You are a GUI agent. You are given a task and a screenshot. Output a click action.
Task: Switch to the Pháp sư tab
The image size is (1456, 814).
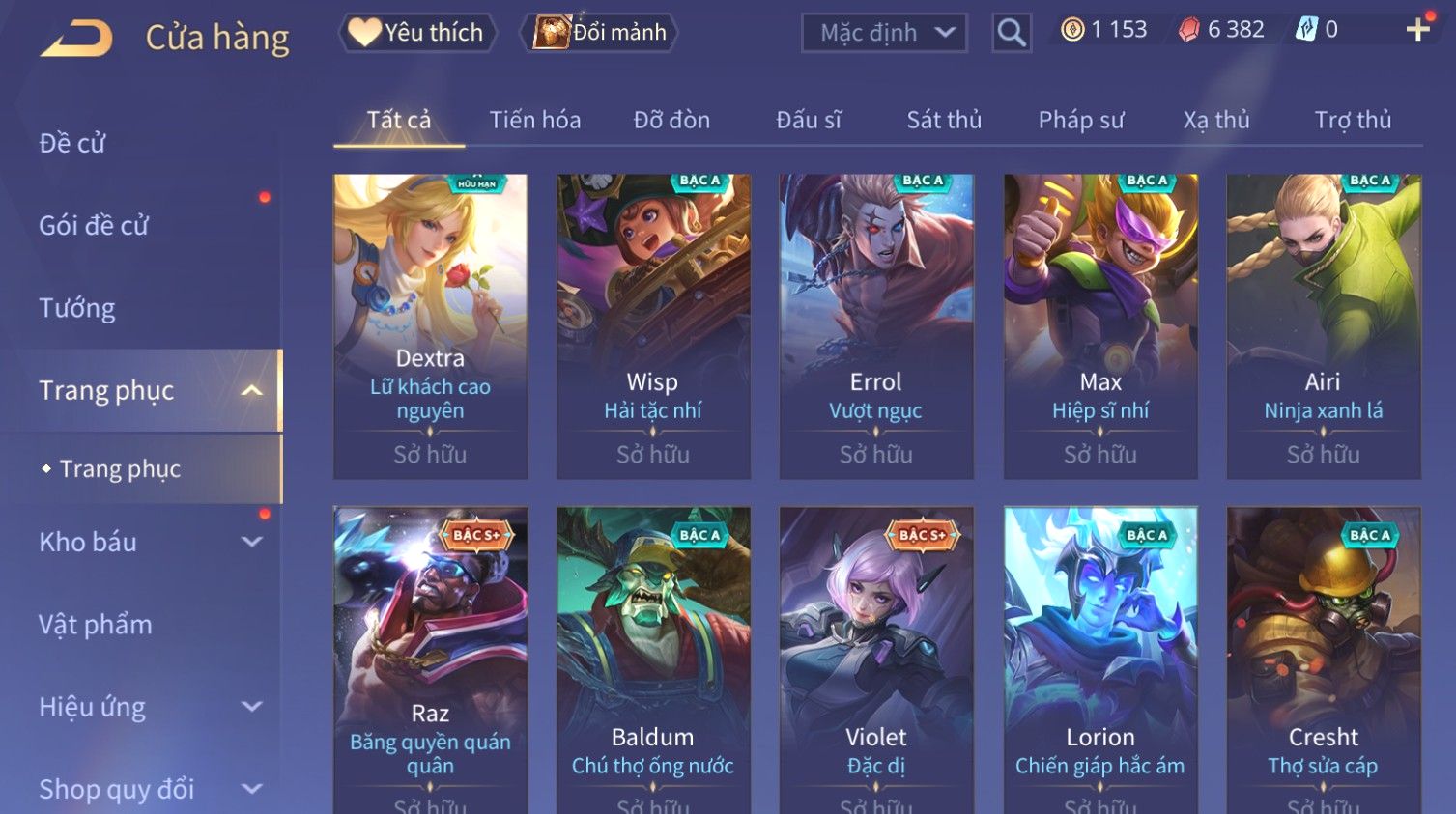coord(1081,120)
